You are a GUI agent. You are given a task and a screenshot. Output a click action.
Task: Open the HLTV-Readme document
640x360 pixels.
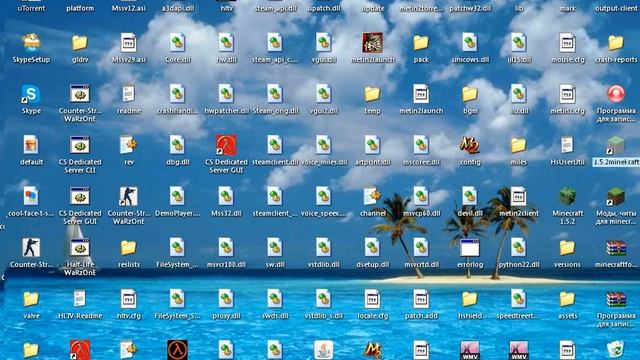click(x=80, y=299)
